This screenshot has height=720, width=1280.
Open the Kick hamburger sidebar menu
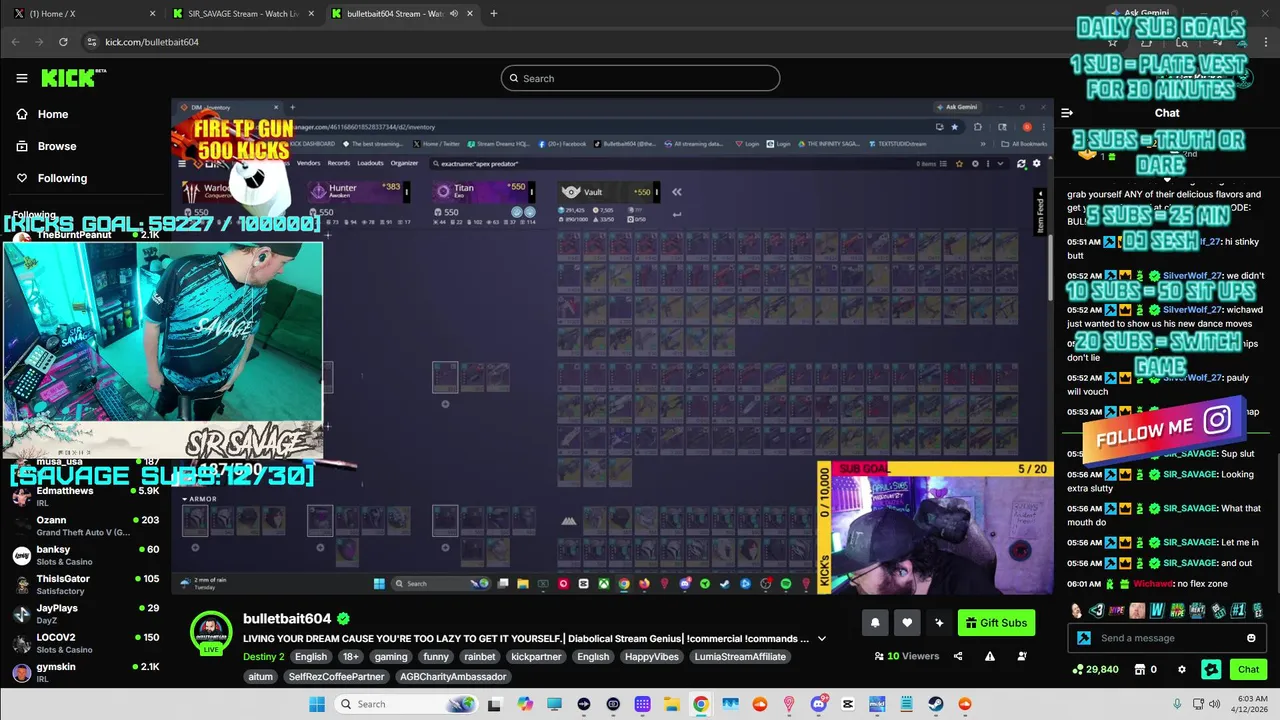click(x=22, y=78)
